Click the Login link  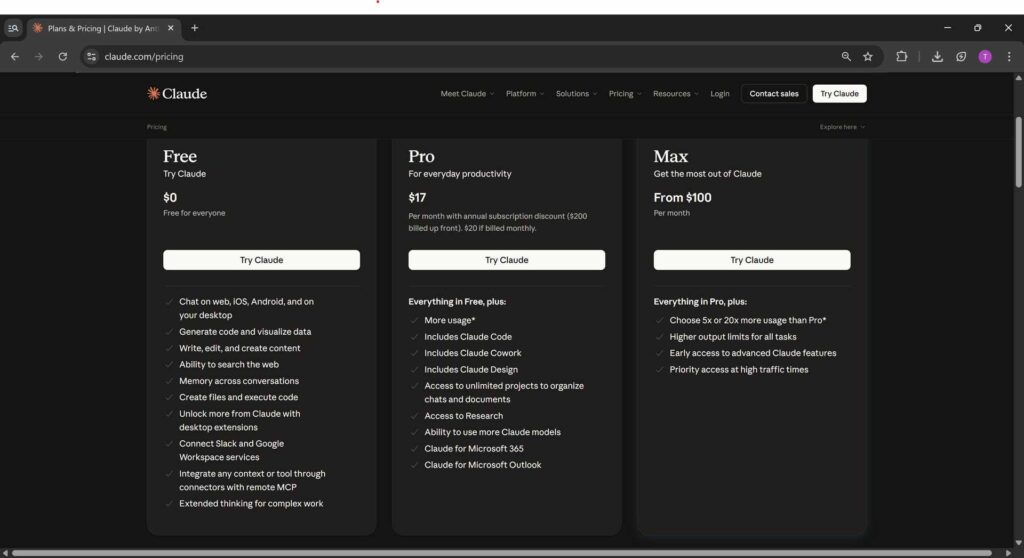pos(720,93)
